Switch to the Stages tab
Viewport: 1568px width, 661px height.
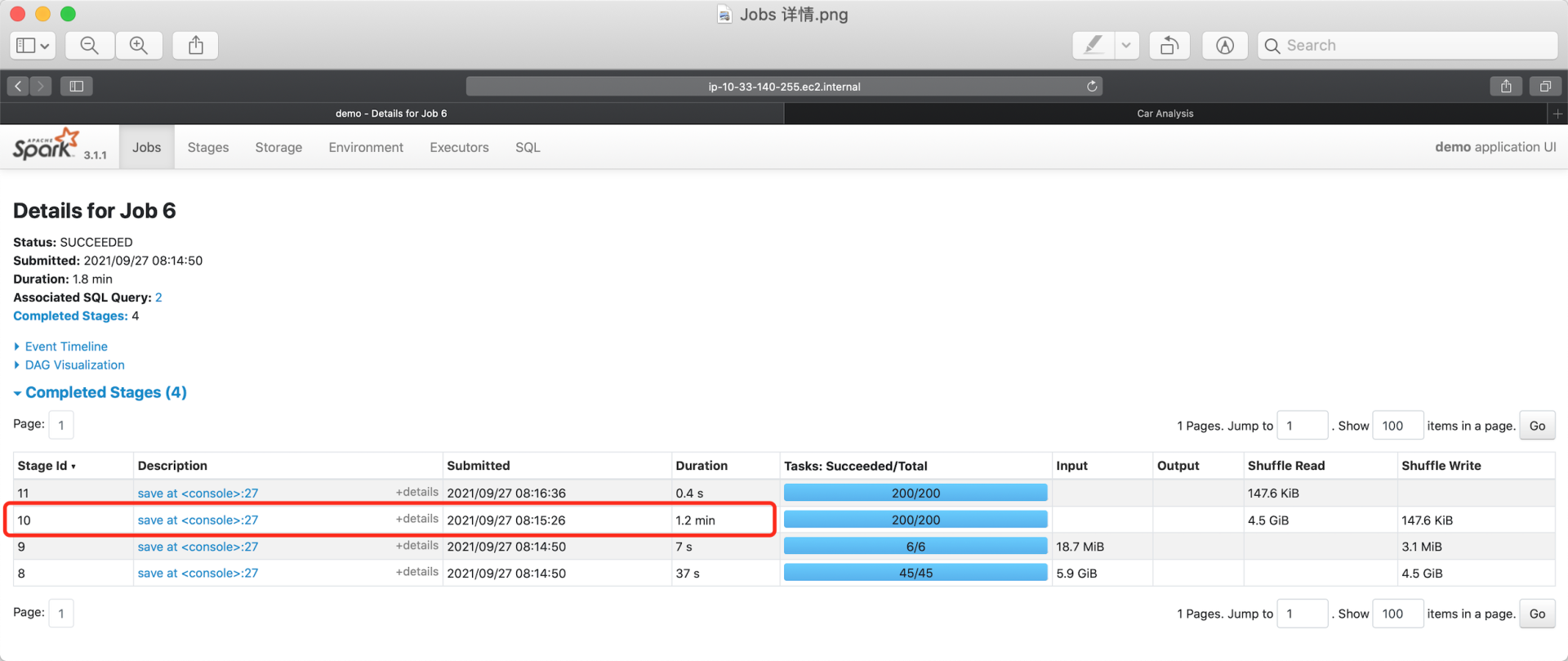point(207,147)
